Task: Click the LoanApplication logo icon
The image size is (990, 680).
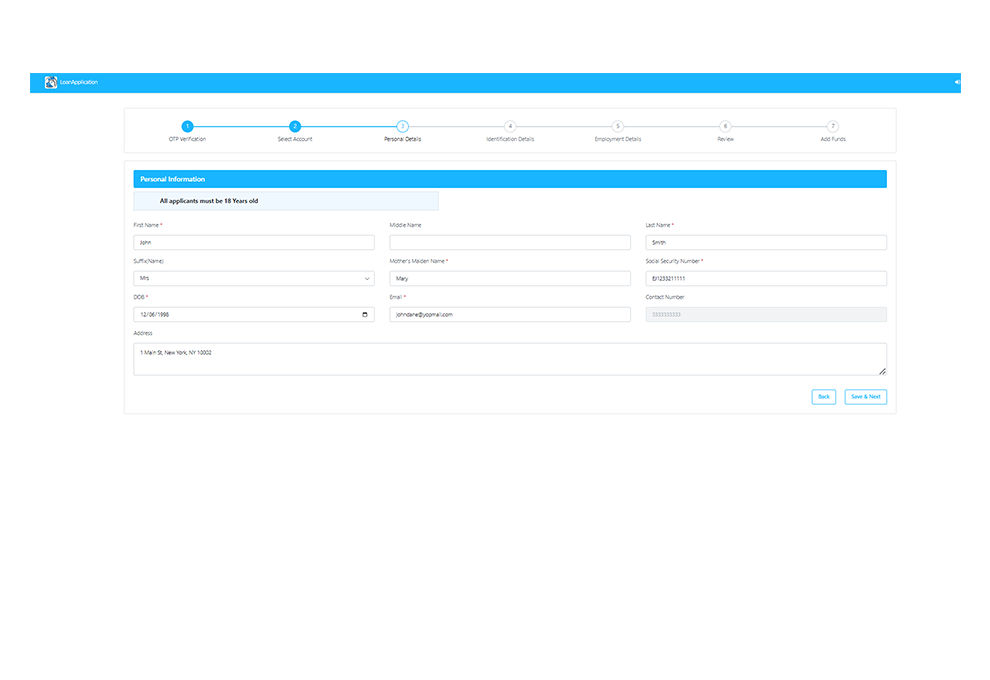Action: pyautogui.click(x=51, y=82)
